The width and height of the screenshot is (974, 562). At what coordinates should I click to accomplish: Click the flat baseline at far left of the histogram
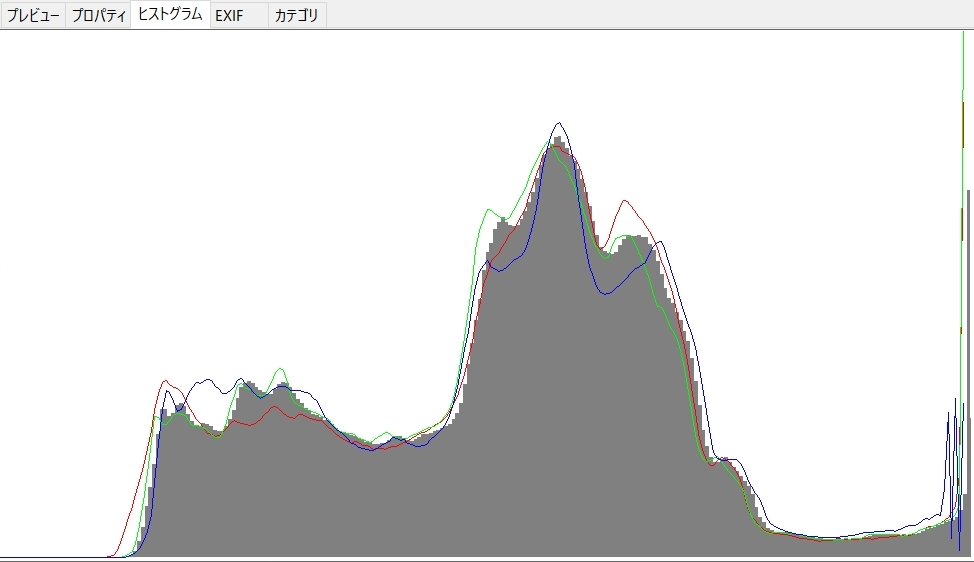tap(50, 556)
